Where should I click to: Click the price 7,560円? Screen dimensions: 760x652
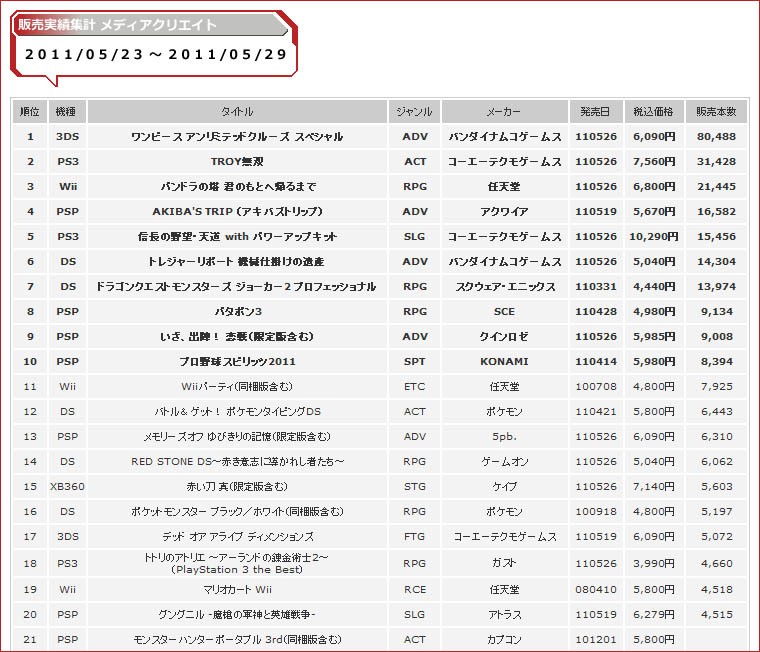click(x=653, y=161)
